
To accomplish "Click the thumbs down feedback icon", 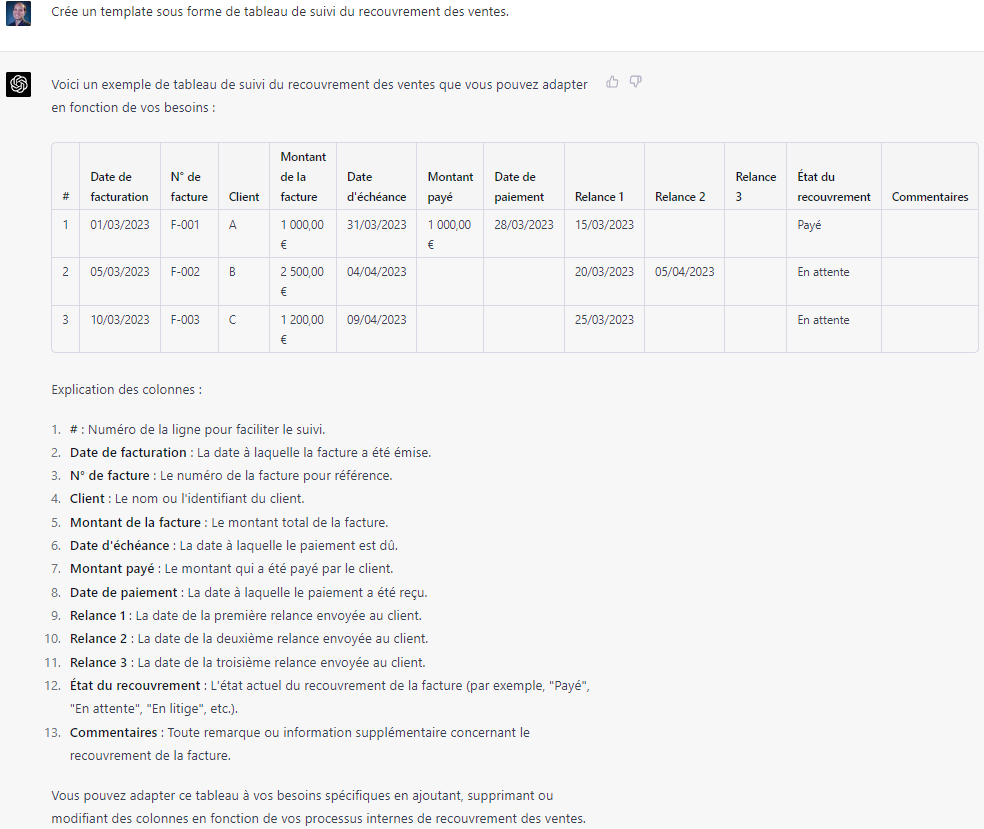I will pyautogui.click(x=635, y=82).
